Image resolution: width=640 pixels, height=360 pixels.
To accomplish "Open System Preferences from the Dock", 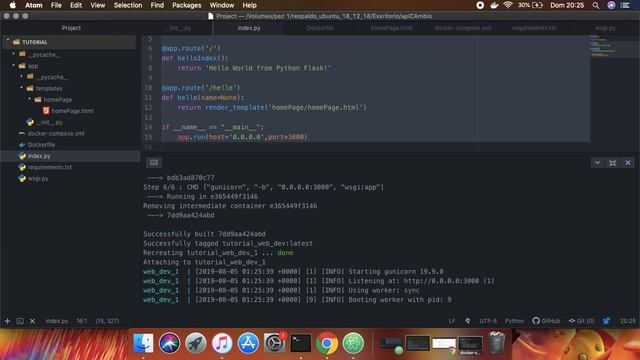I will [x=274, y=343].
